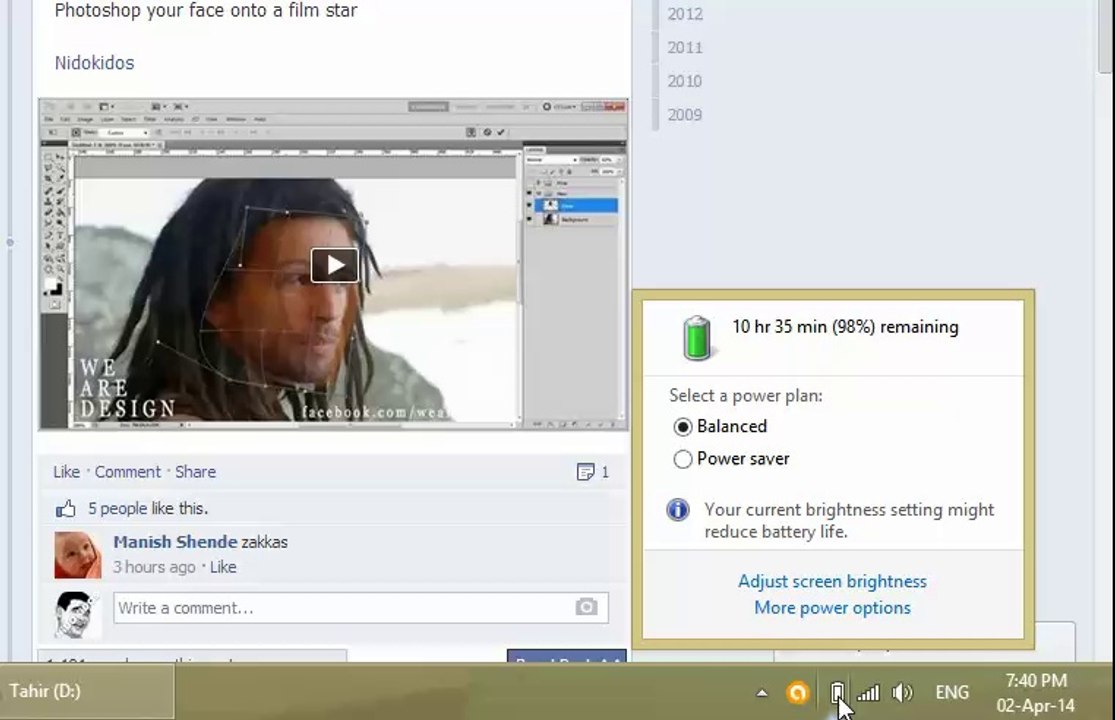Open the Nidokidos link
Screen dimensions: 1115x720
tap(95, 63)
